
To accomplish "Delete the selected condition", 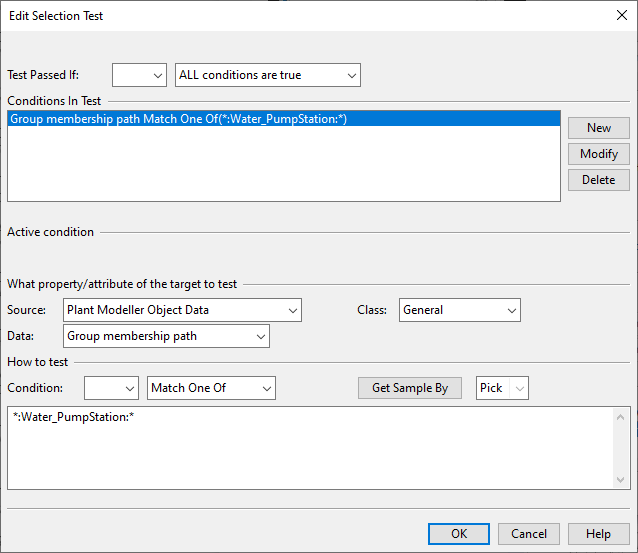I will [x=599, y=180].
